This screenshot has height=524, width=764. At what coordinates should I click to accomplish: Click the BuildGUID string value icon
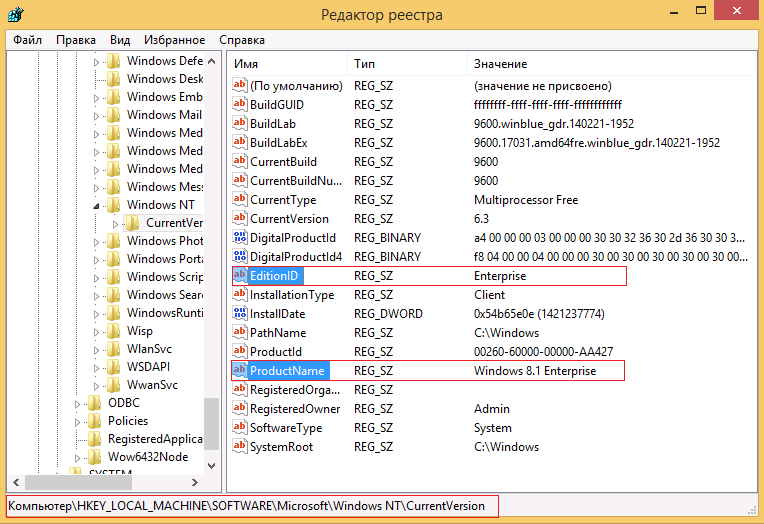(x=239, y=104)
